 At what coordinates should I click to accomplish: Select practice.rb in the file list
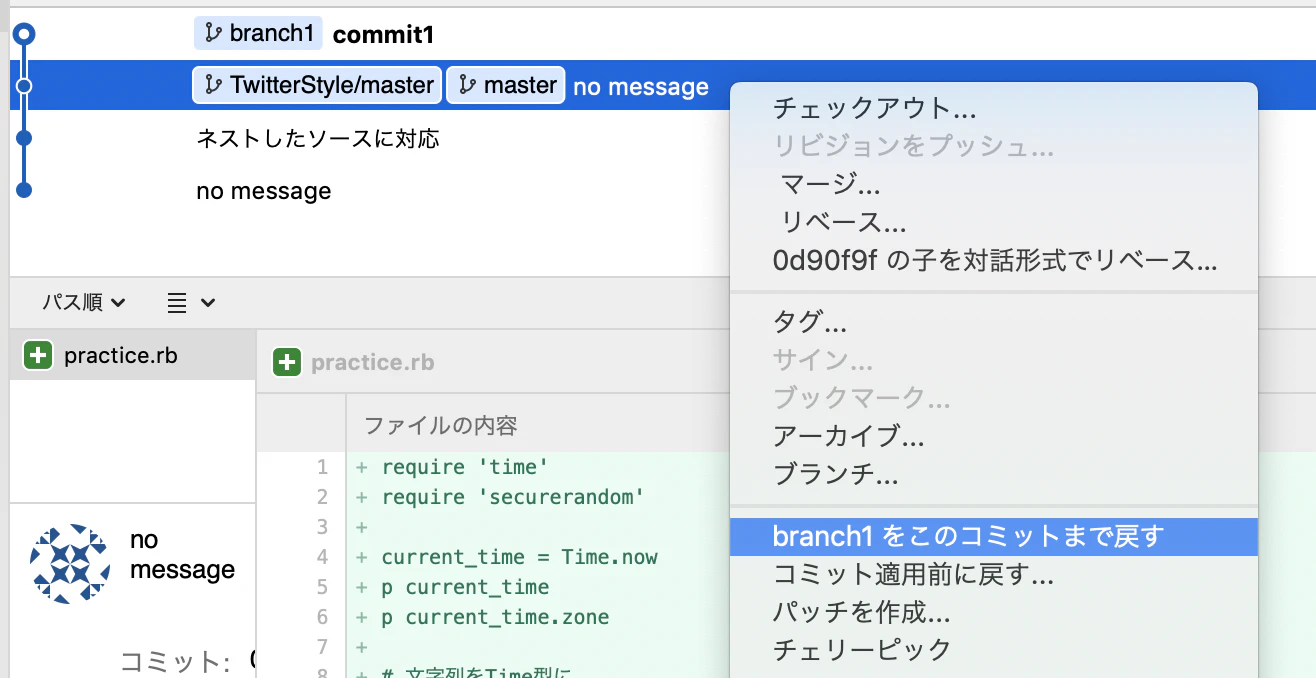(132, 355)
